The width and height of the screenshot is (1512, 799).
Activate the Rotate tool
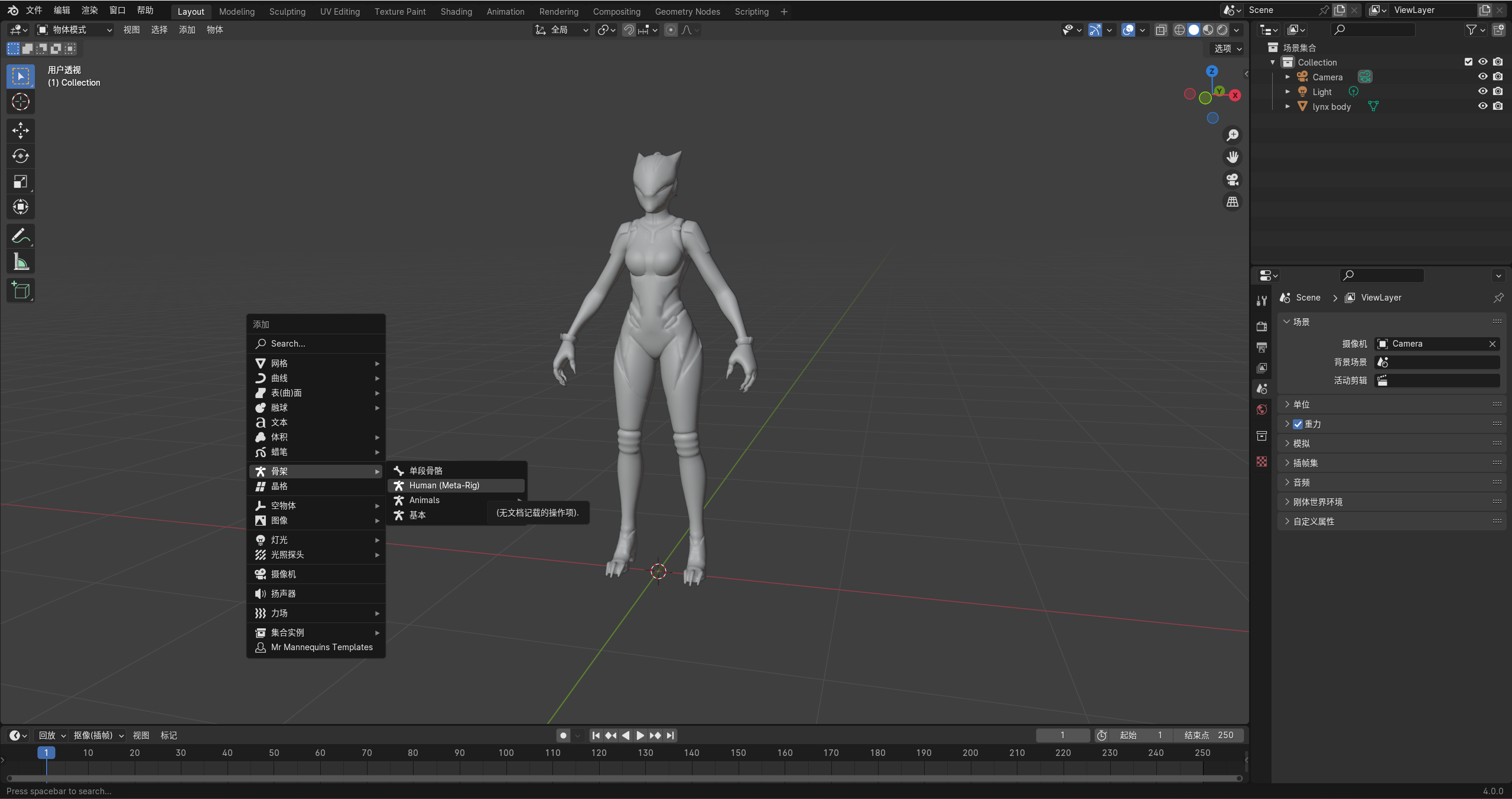tap(21, 156)
